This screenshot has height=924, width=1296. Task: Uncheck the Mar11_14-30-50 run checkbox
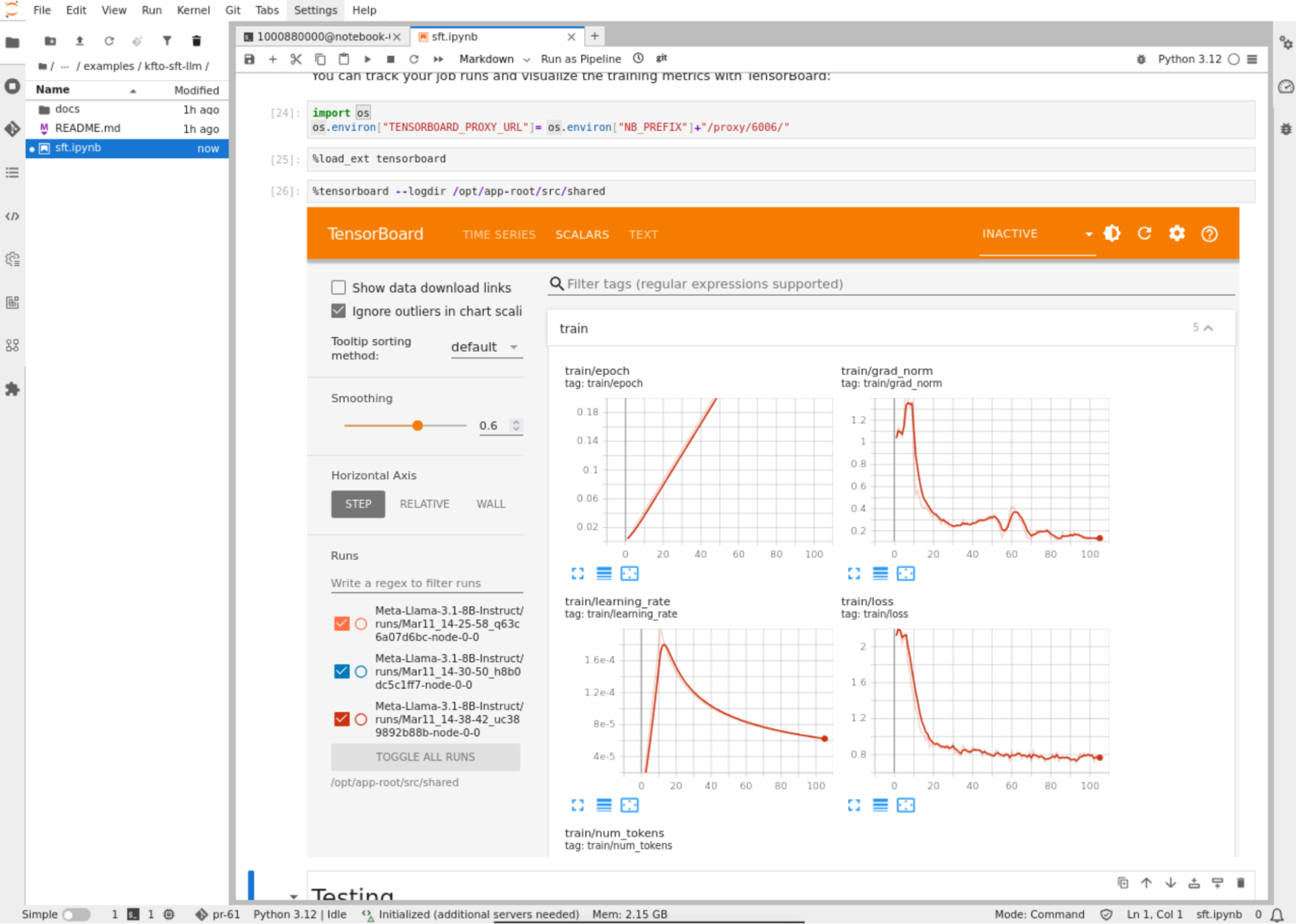coord(342,671)
